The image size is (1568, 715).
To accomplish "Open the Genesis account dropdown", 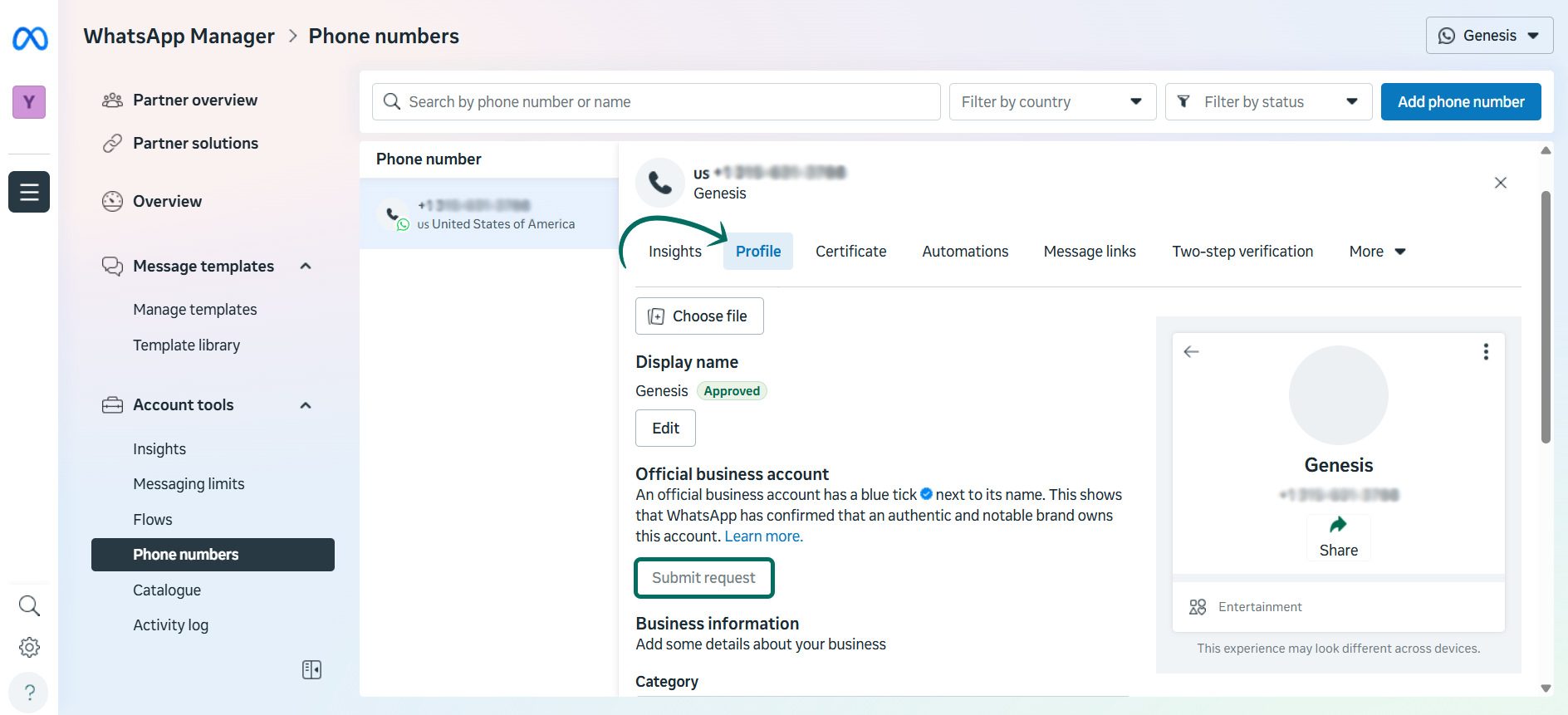I will (x=1489, y=36).
